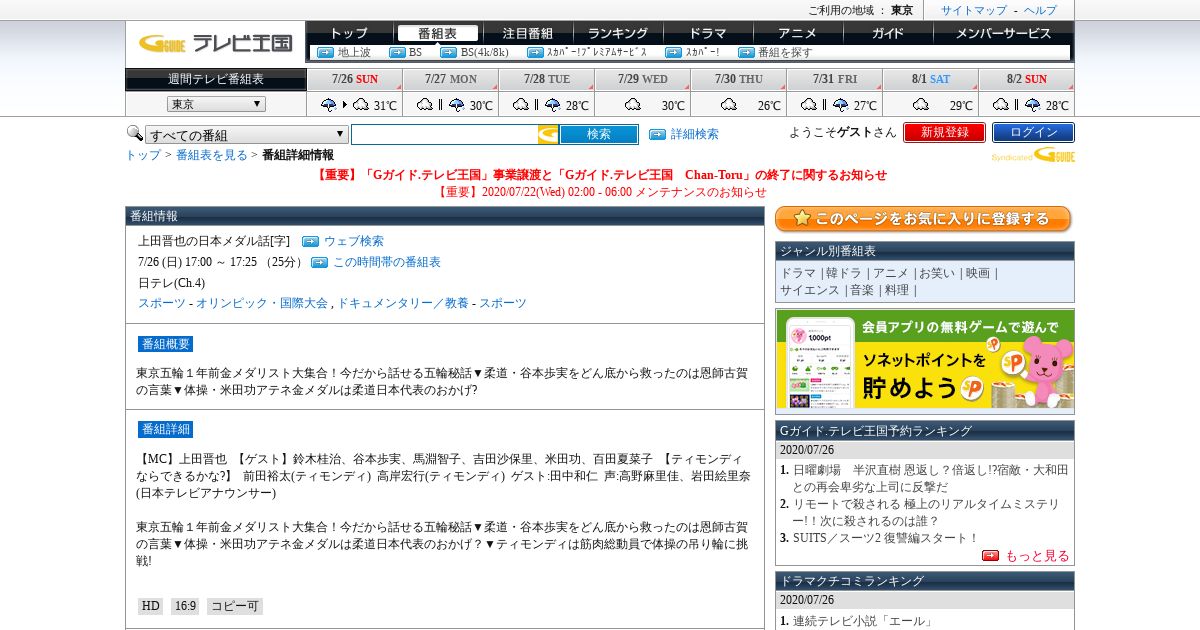Open the 事業譲渡 important notice link

600,175
